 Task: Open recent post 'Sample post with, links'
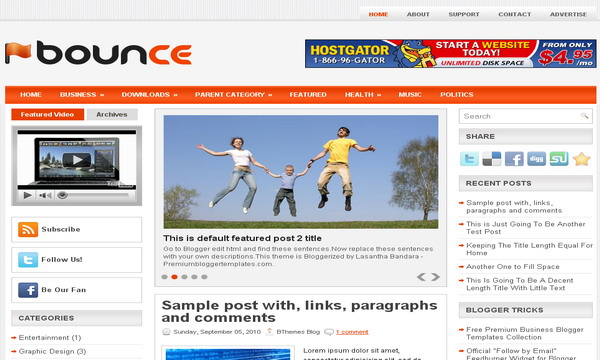(x=514, y=207)
